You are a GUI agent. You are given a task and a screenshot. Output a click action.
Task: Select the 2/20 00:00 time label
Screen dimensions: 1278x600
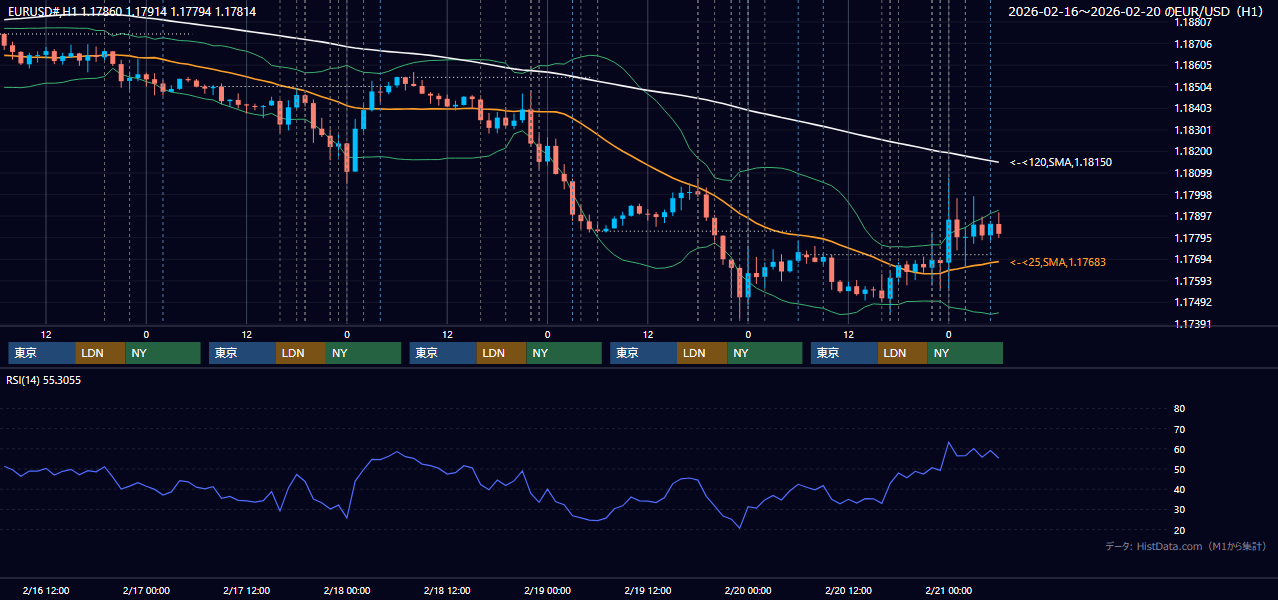[748, 590]
